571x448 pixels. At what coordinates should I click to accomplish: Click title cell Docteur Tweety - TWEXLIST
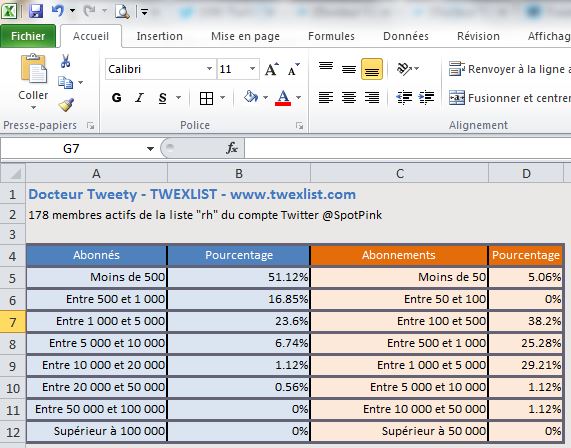point(192,194)
